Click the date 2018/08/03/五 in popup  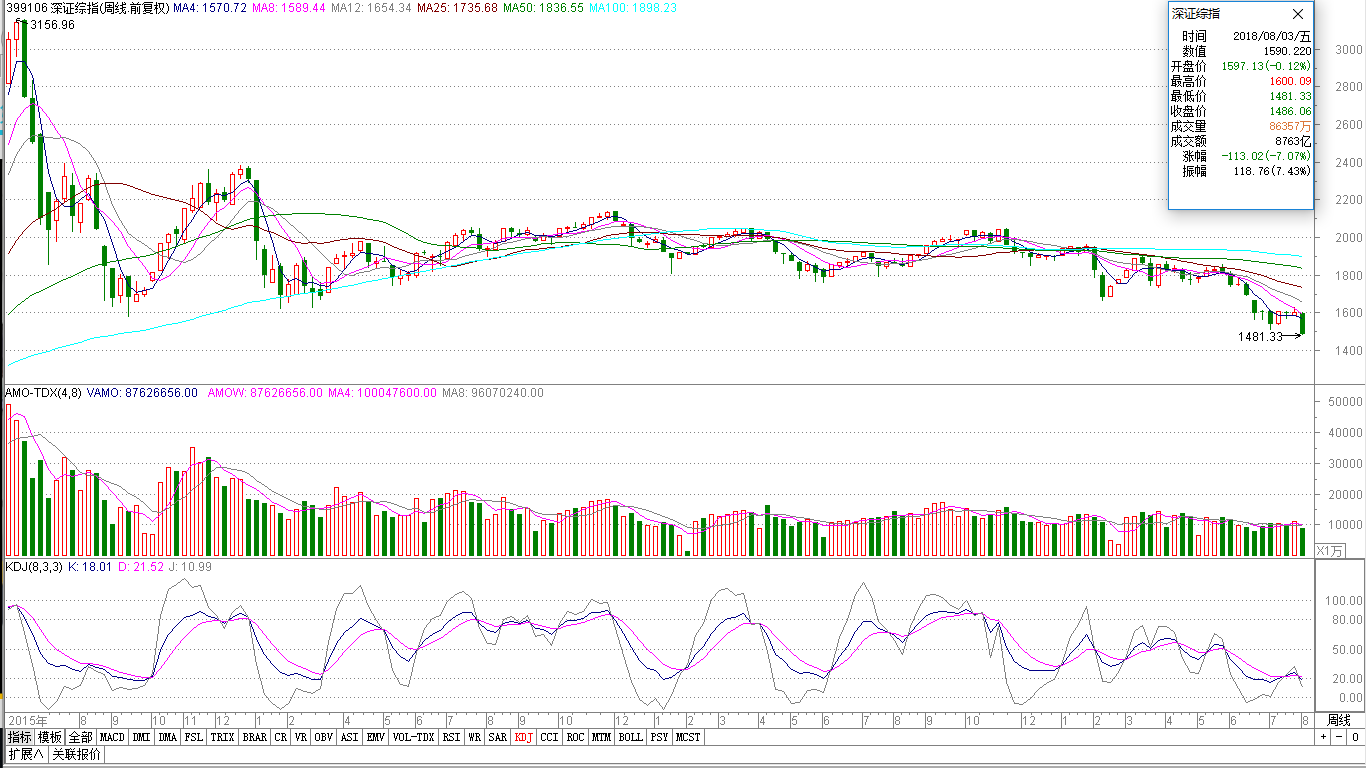click(1271, 36)
